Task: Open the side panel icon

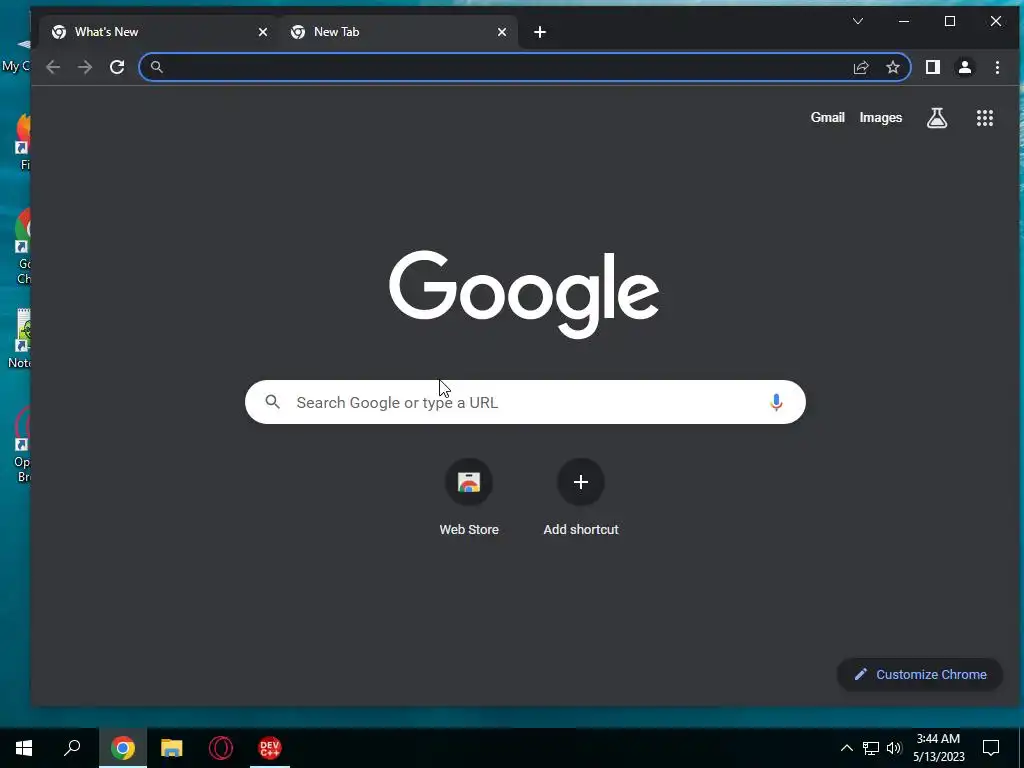Action: [933, 67]
